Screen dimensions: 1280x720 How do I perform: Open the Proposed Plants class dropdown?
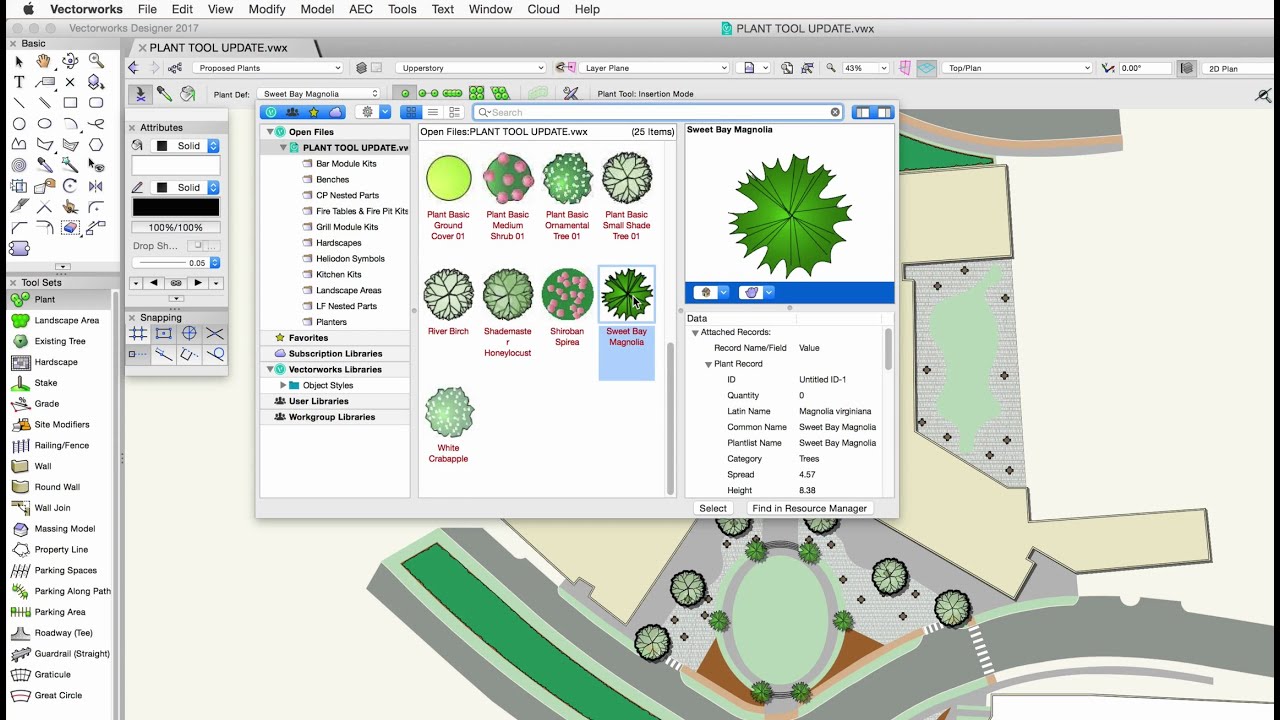(268, 68)
